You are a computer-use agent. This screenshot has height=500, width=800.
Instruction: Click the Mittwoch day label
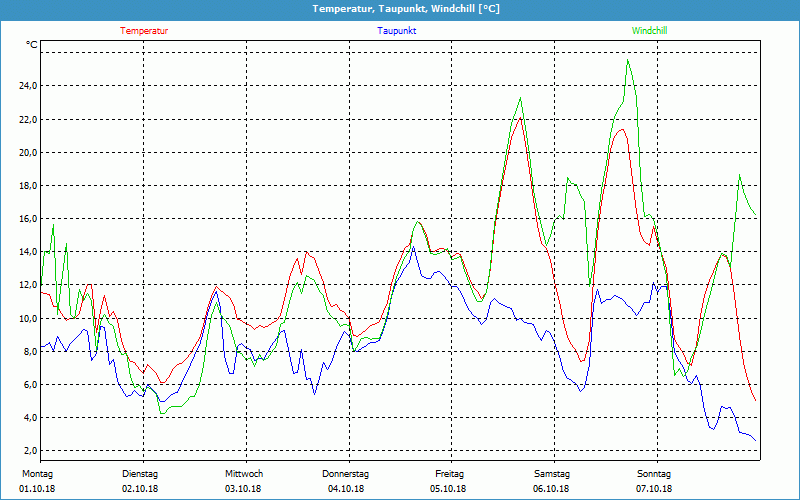pos(244,474)
